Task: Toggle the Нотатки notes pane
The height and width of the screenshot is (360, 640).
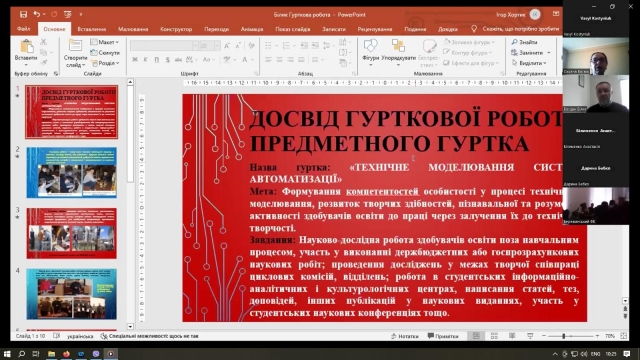Action: click(x=404, y=336)
